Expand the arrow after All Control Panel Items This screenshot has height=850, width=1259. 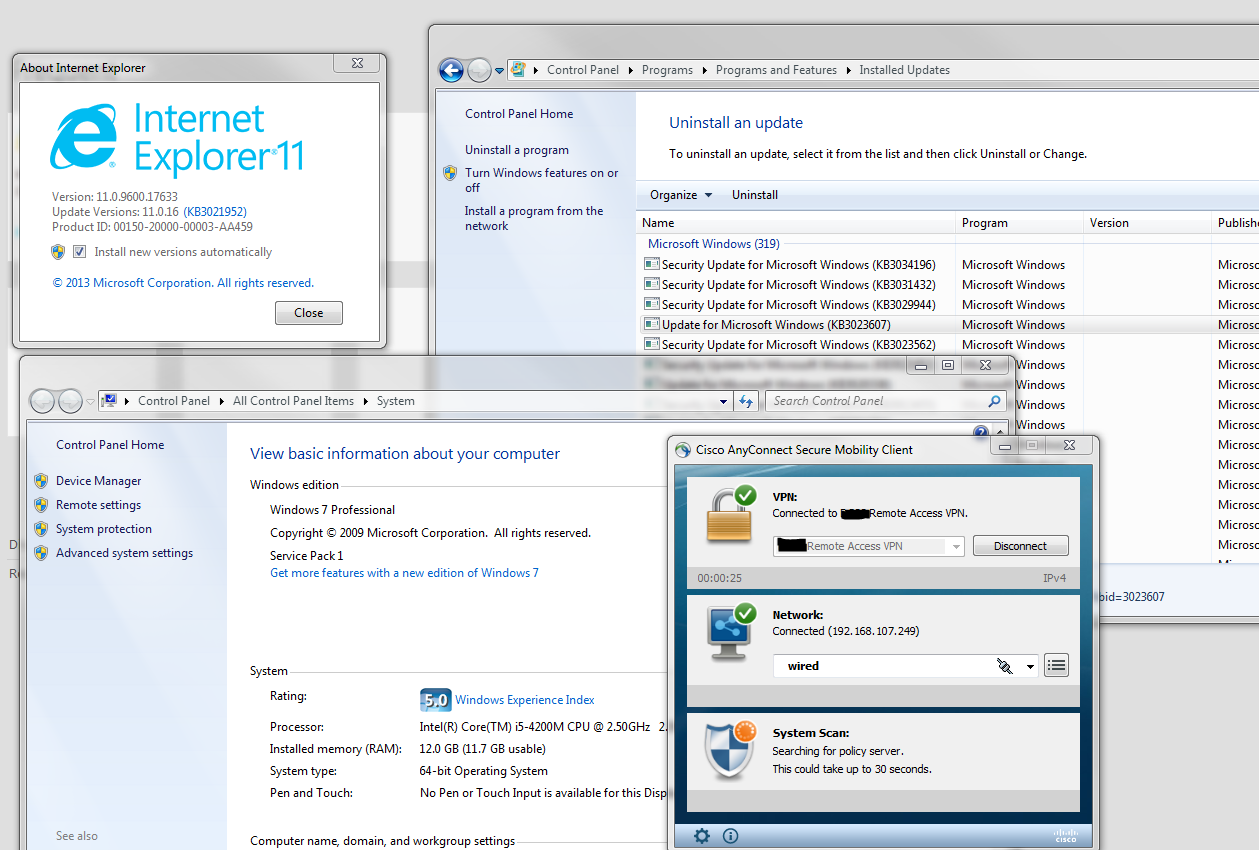point(365,401)
